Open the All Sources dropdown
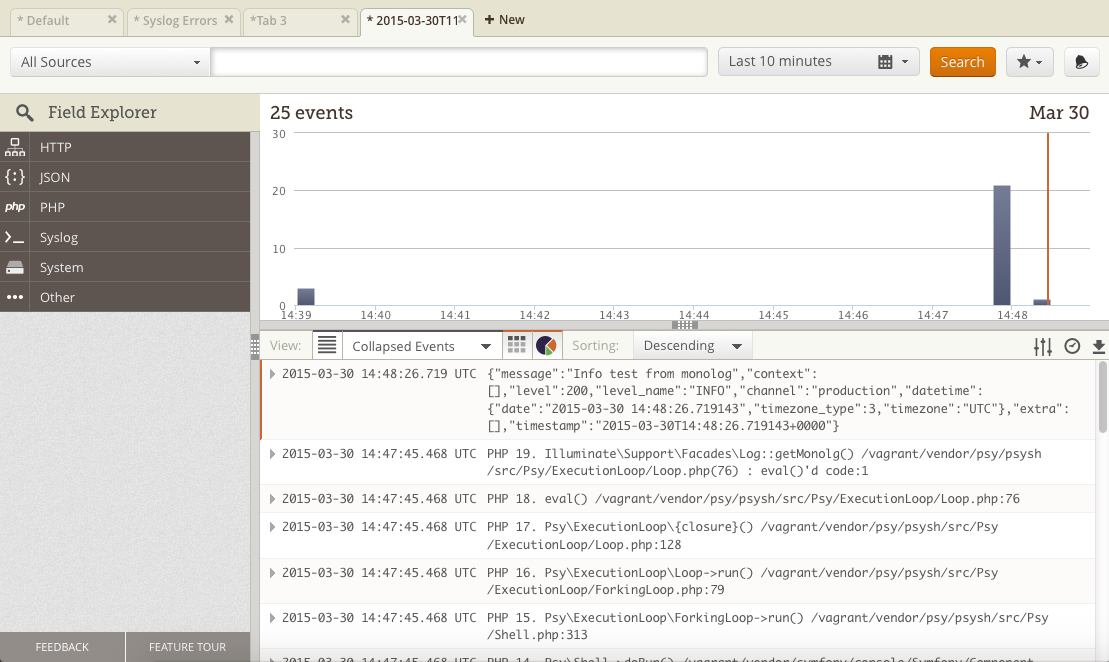Viewport: 1109px width, 662px height. pos(110,62)
